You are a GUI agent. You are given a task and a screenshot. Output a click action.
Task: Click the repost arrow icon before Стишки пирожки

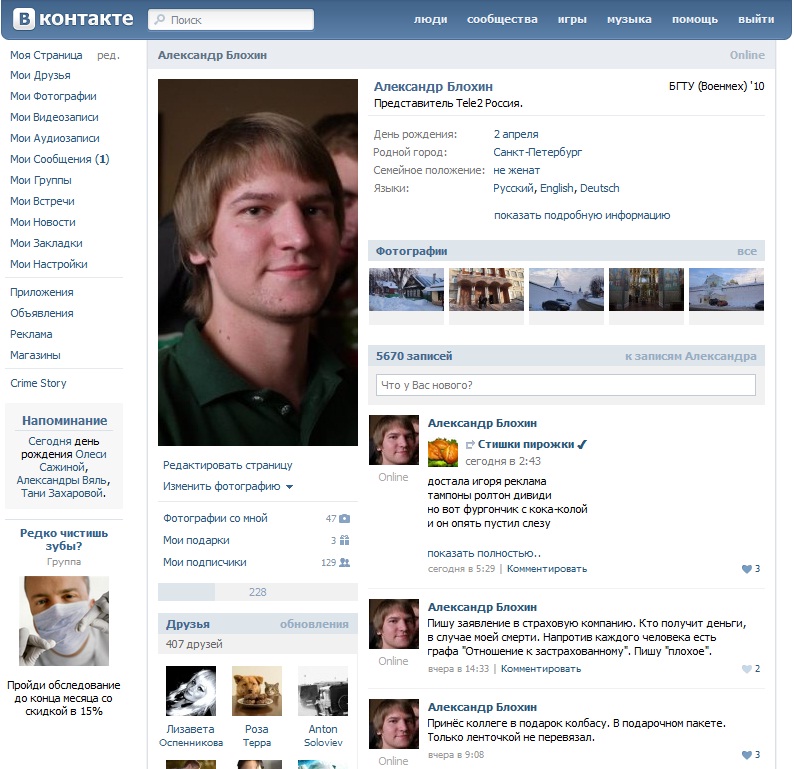click(x=470, y=444)
